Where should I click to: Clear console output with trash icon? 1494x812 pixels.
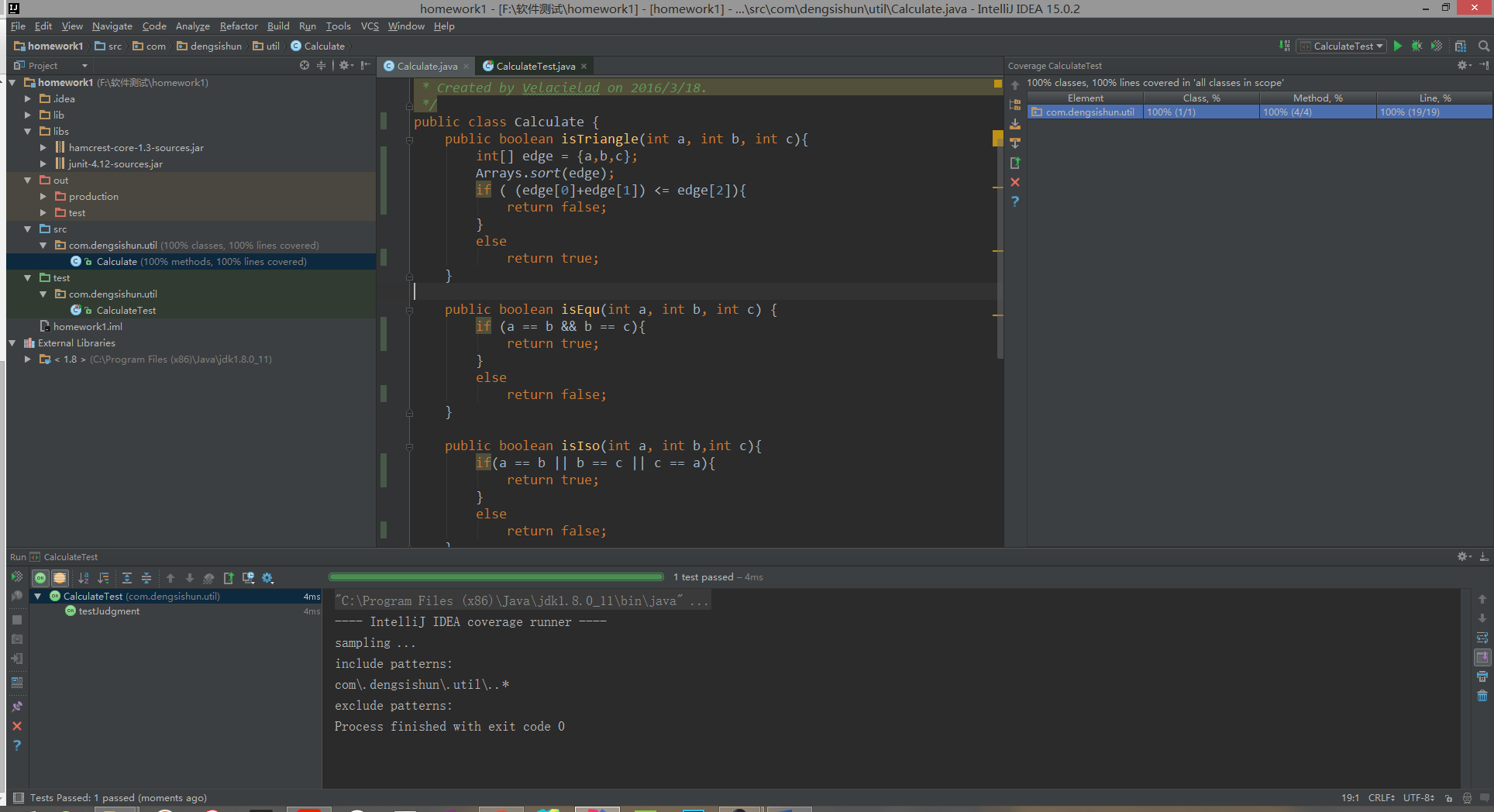coord(1482,696)
